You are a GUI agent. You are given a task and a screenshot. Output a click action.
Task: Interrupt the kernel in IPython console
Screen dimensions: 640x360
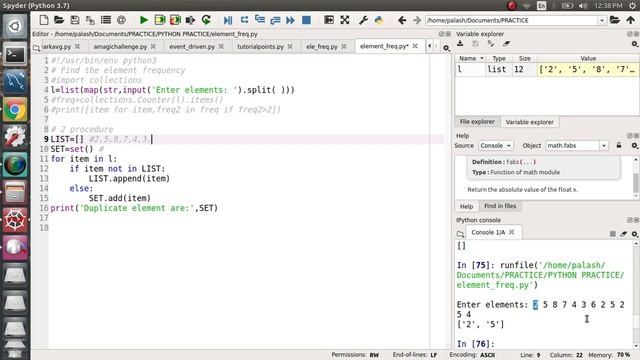(x=613, y=233)
